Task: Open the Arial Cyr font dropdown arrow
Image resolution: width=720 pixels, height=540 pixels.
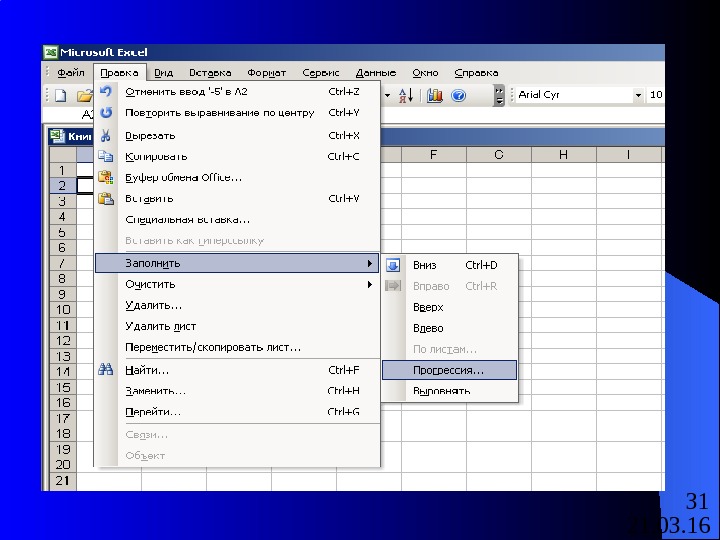Action: [638, 95]
